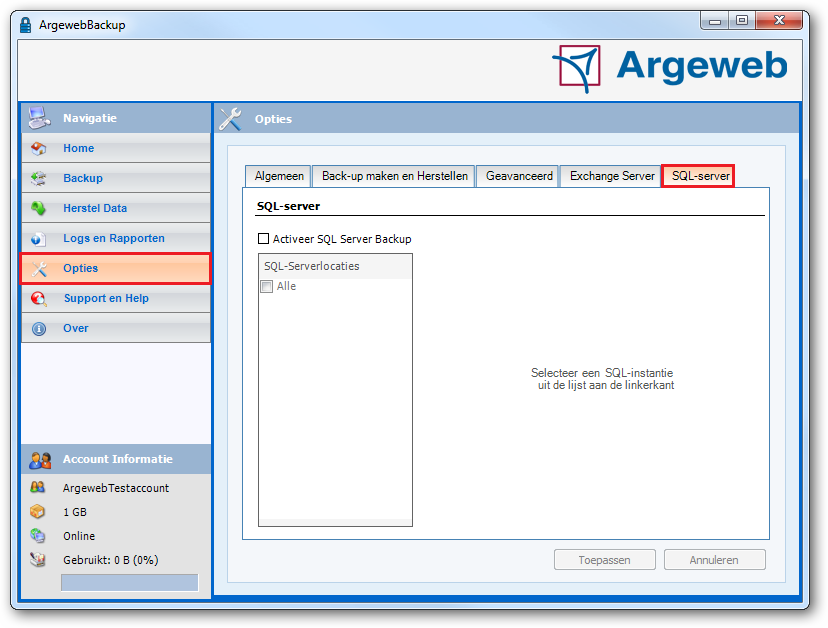Image resolution: width=828 pixels, height=628 pixels.
Task: Select the SQL-server tab
Action: coord(698,176)
